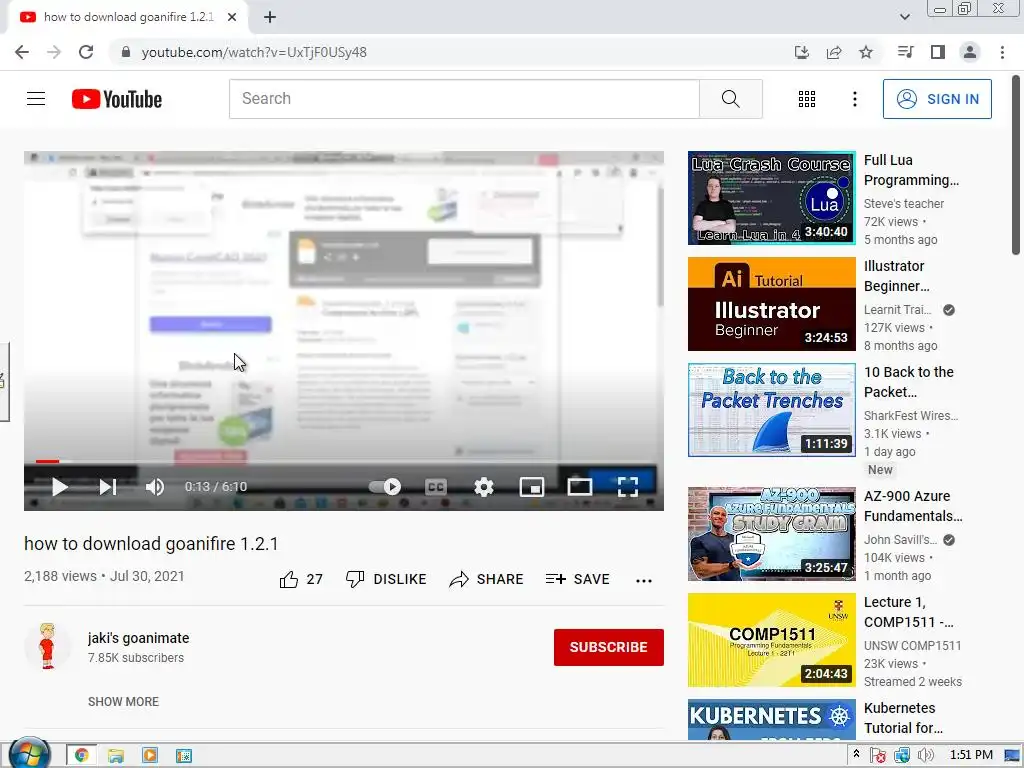
Task: Open the YouTube apps grid
Action: [807, 99]
